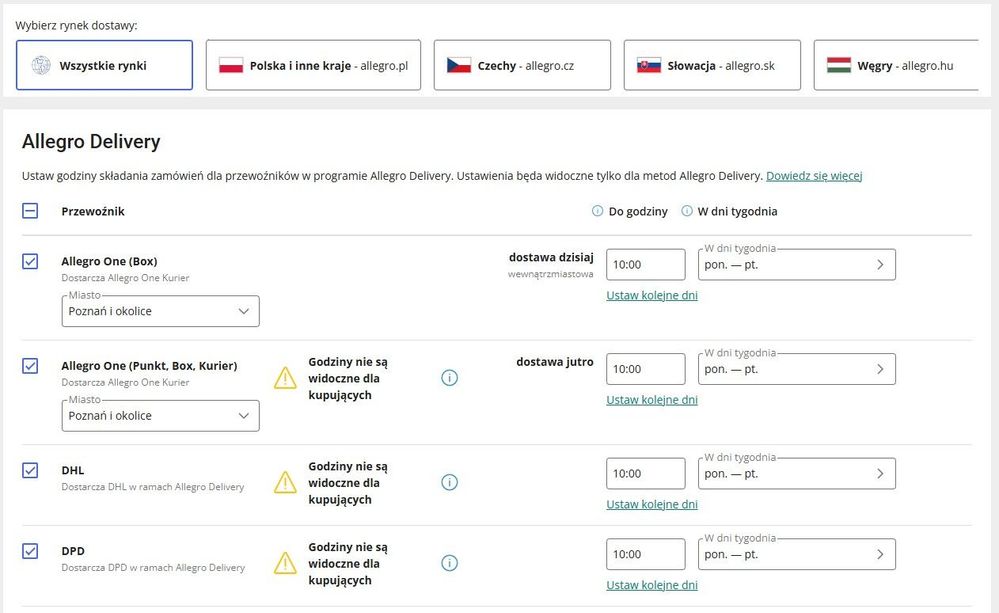The height and width of the screenshot is (613, 999).
Task: Uncheck the Allegro One (Box) checkbox
Action: click(30, 261)
